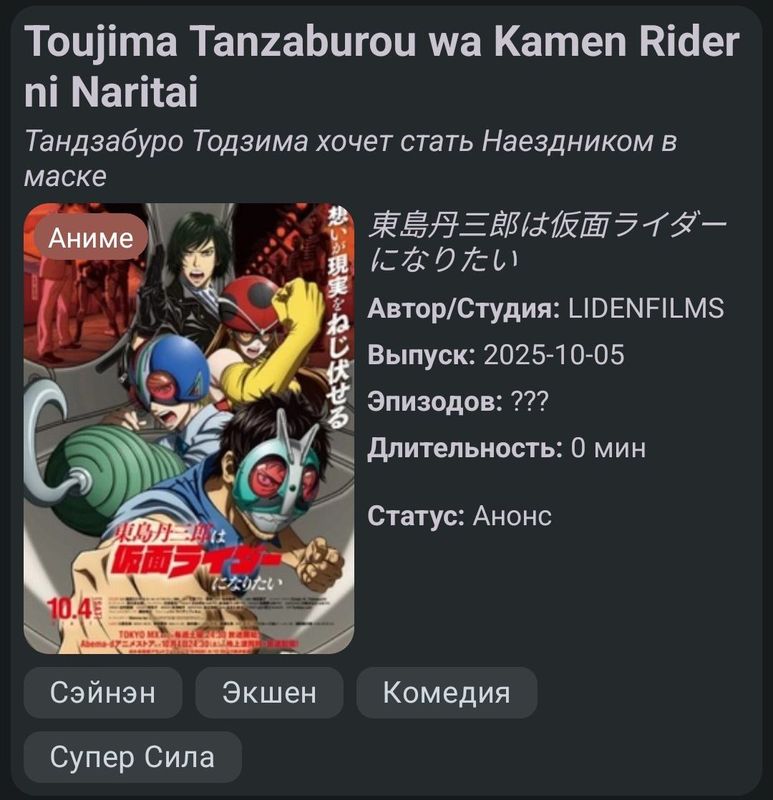Open the LIDENFILMS studio link
Viewport: 773px width, 800px height.
[646, 308]
